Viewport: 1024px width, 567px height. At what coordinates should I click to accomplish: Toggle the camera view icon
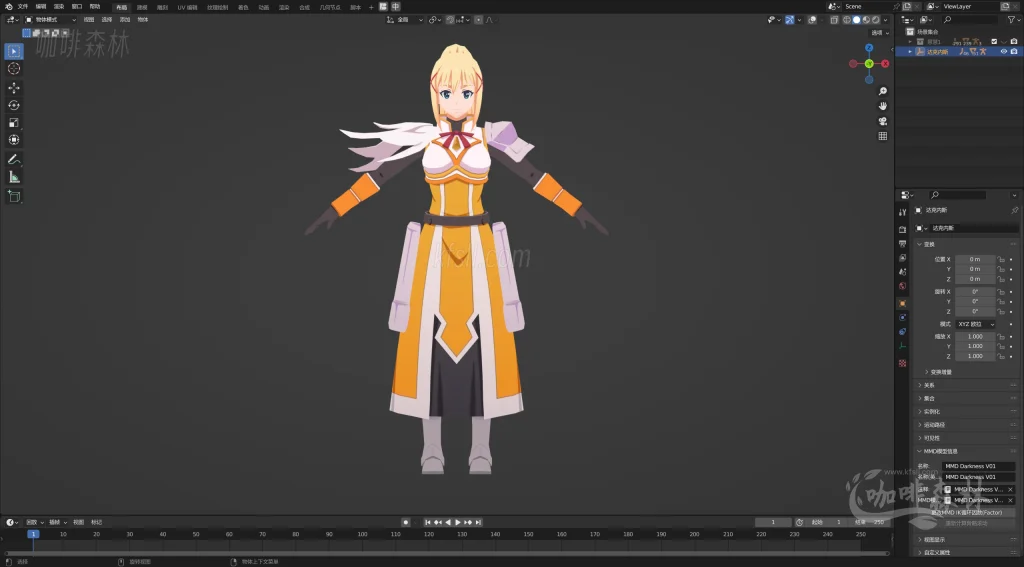pyautogui.click(x=883, y=122)
